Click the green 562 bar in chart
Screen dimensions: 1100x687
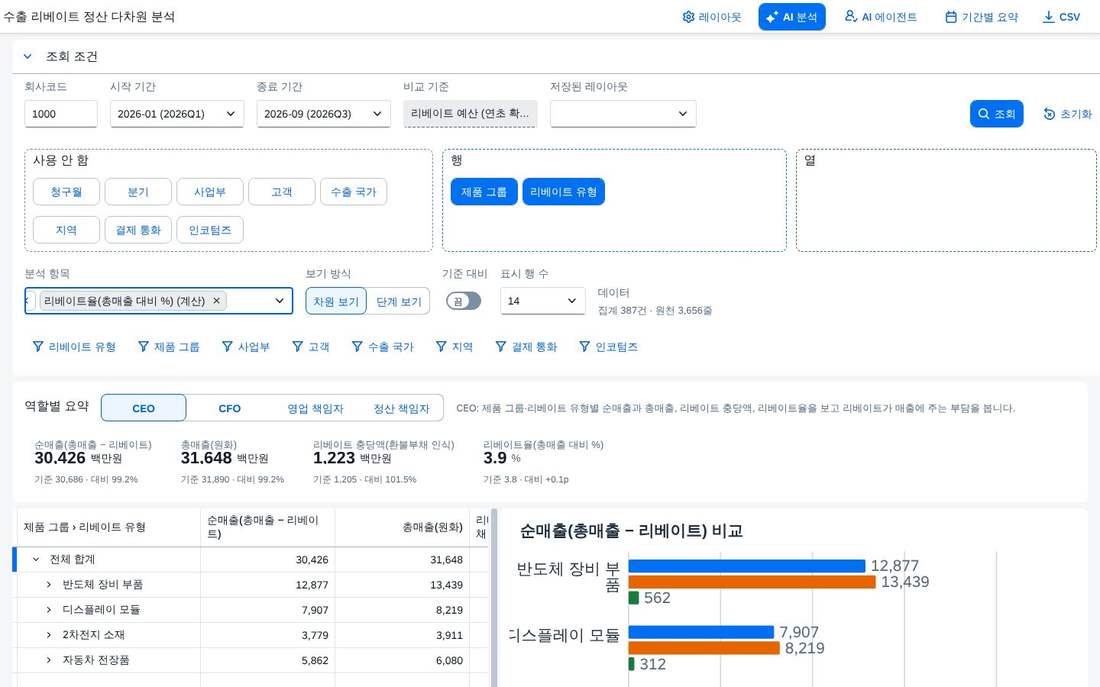click(633, 598)
